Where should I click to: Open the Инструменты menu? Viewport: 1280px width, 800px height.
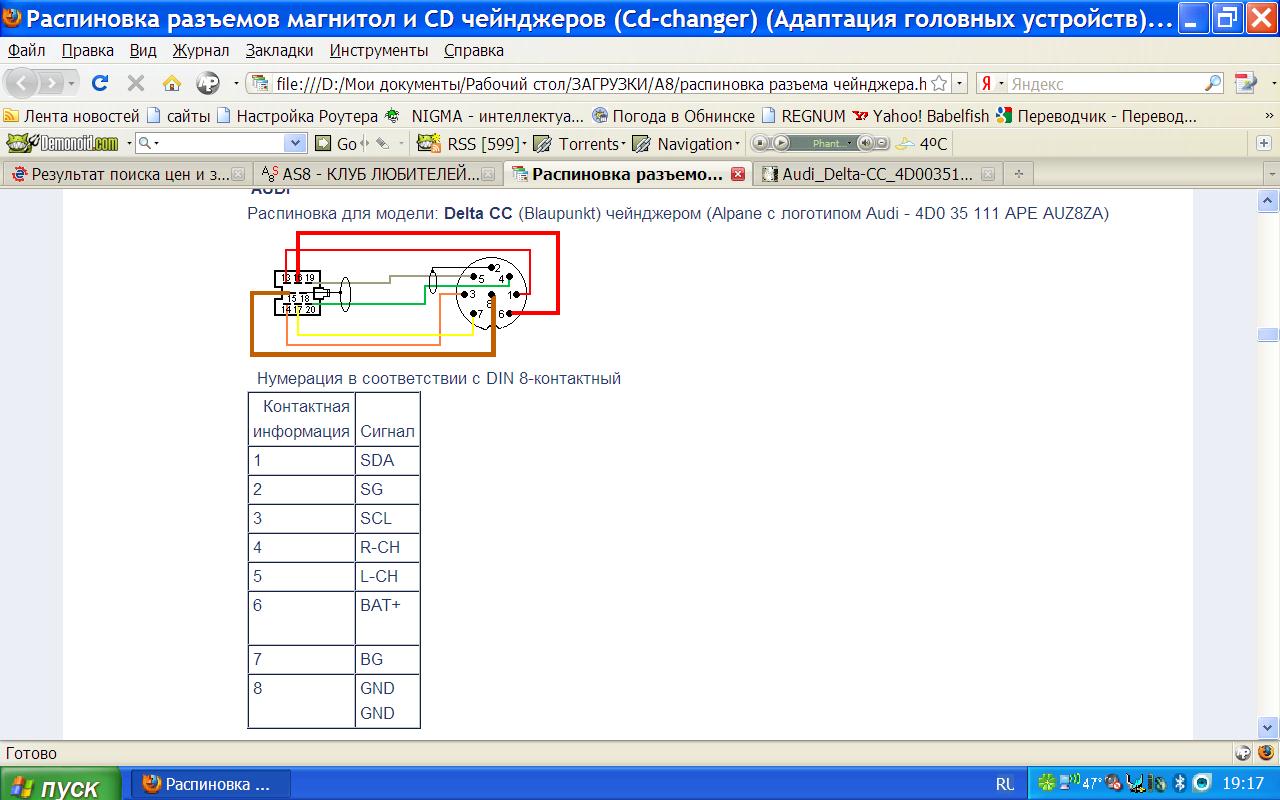coord(379,50)
